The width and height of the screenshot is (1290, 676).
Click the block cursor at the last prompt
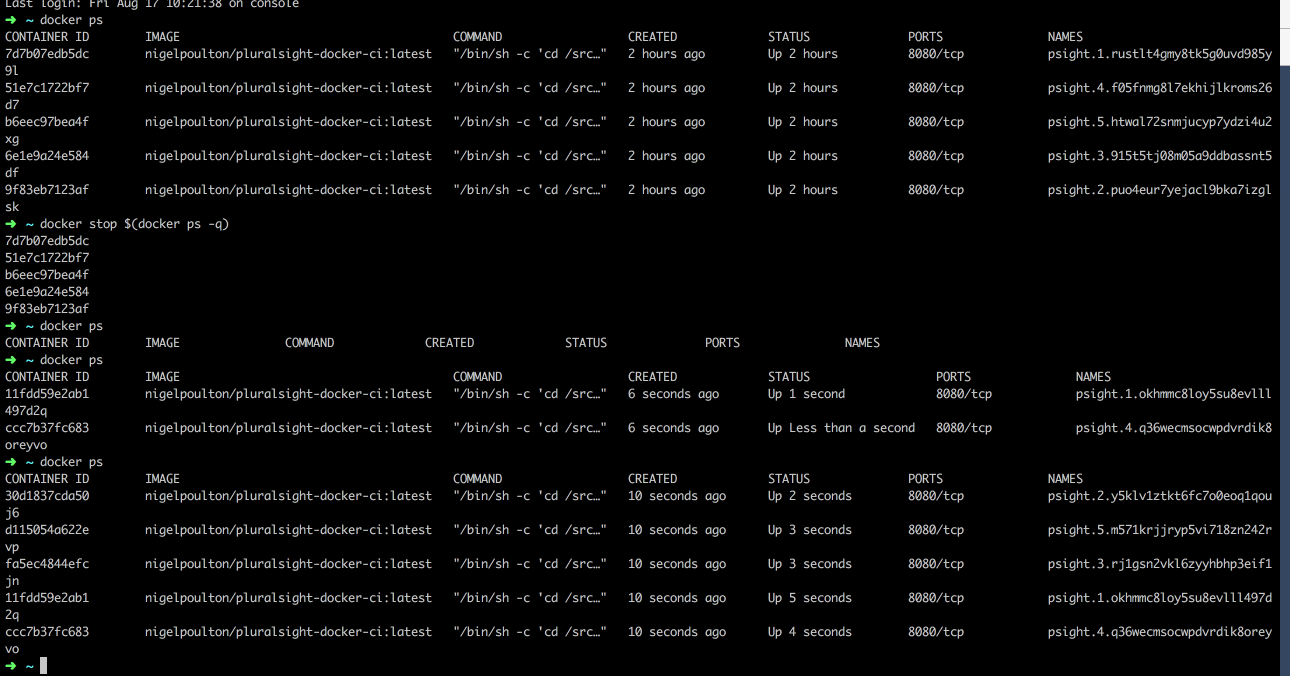(x=43, y=666)
